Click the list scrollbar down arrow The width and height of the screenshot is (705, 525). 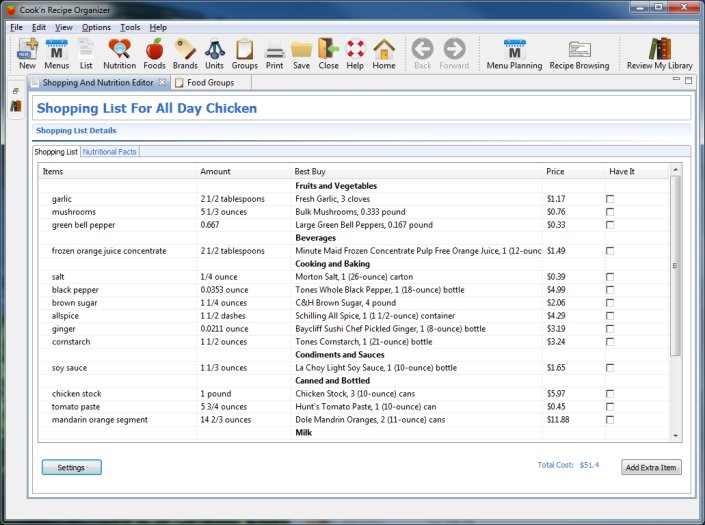[x=675, y=436]
